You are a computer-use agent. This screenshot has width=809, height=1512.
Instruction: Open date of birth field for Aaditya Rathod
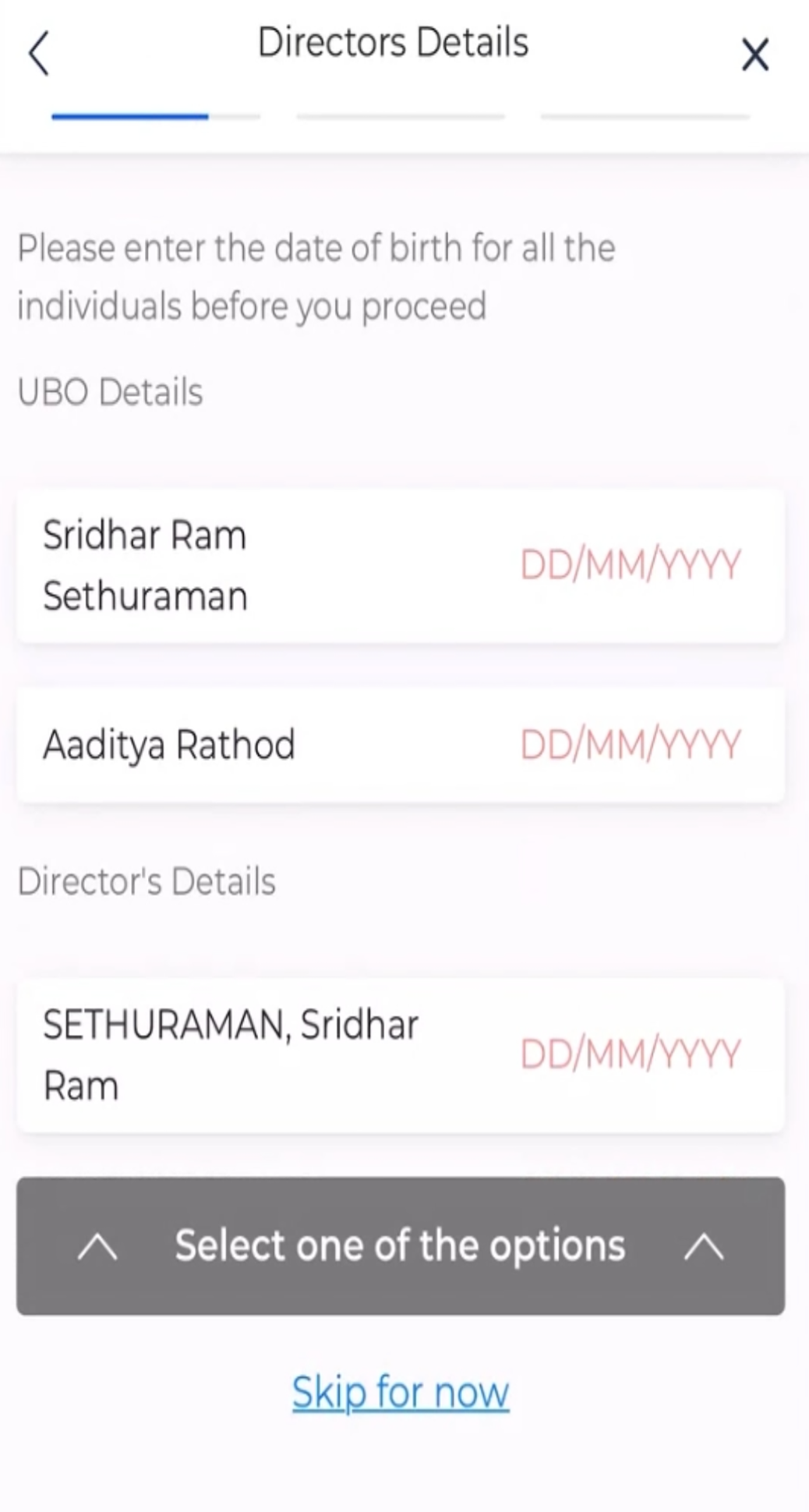[630, 744]
